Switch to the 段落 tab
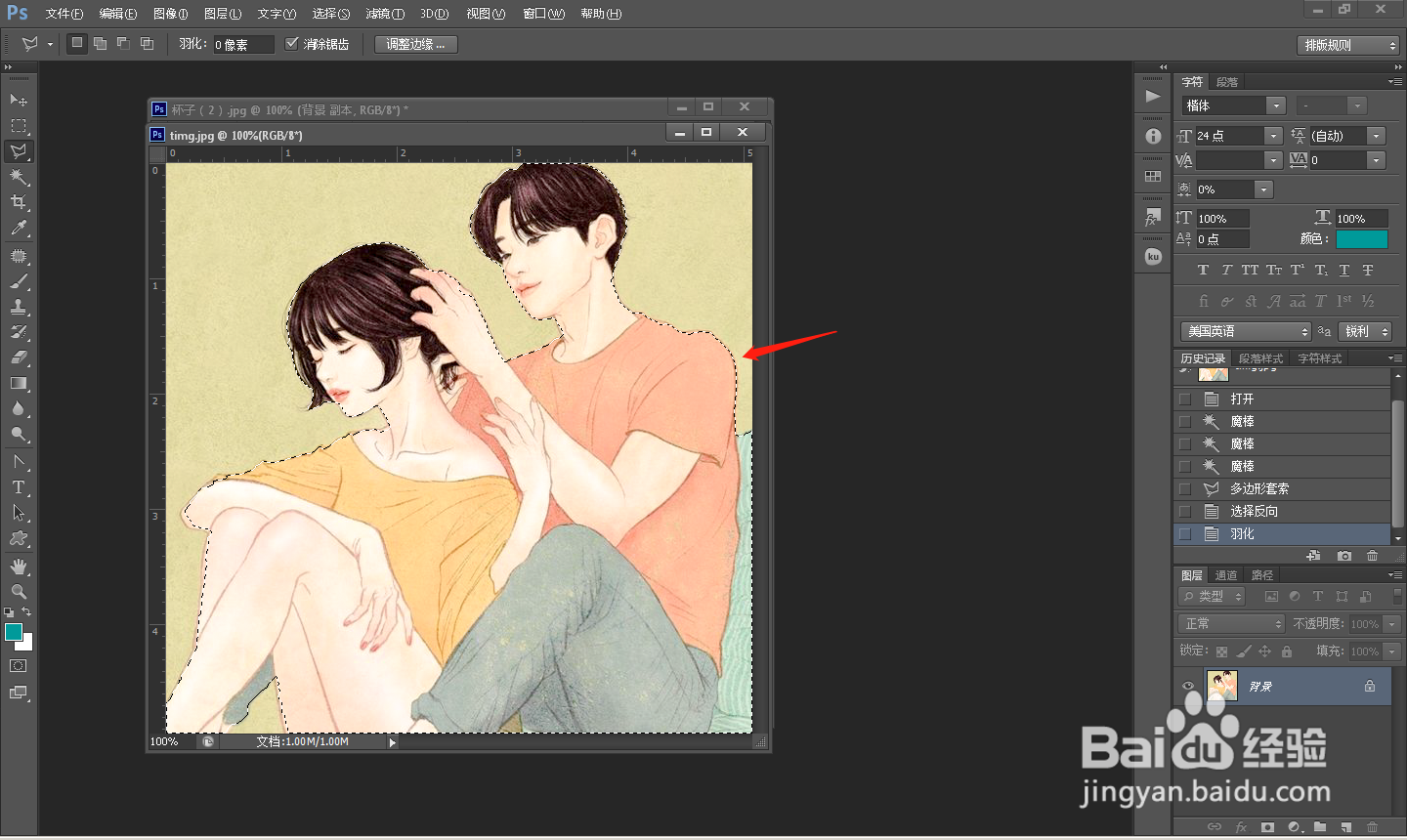This screenshot has height=840, width=1407. [1227, 82]
